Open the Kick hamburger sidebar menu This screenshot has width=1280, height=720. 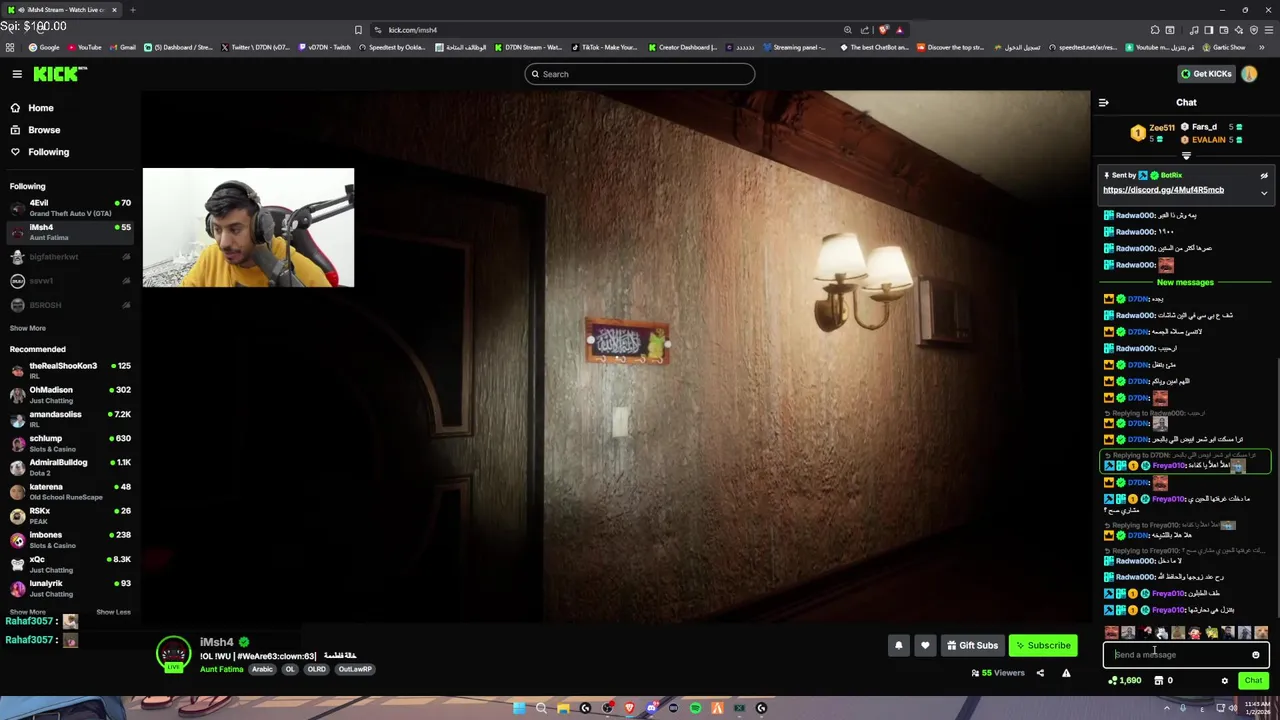(17, 74)
